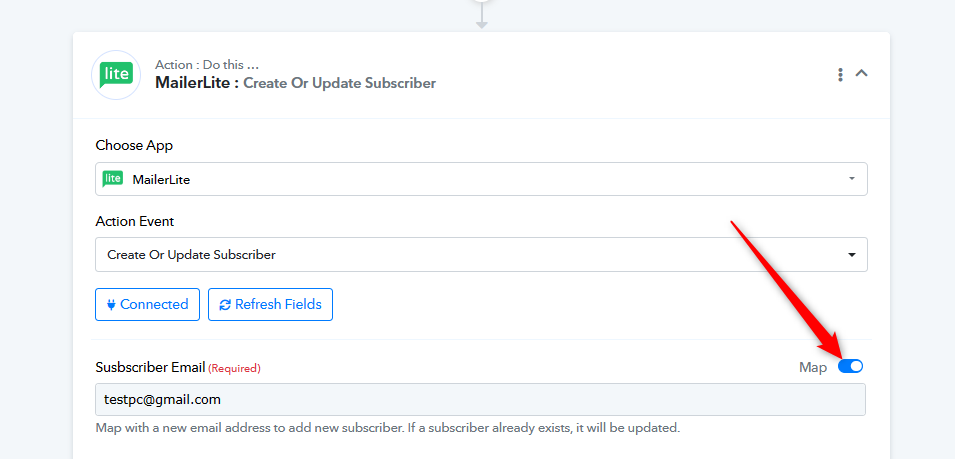Click the Connected button
This screenshot has height=459, width=955.
click(x=147, y=304)
